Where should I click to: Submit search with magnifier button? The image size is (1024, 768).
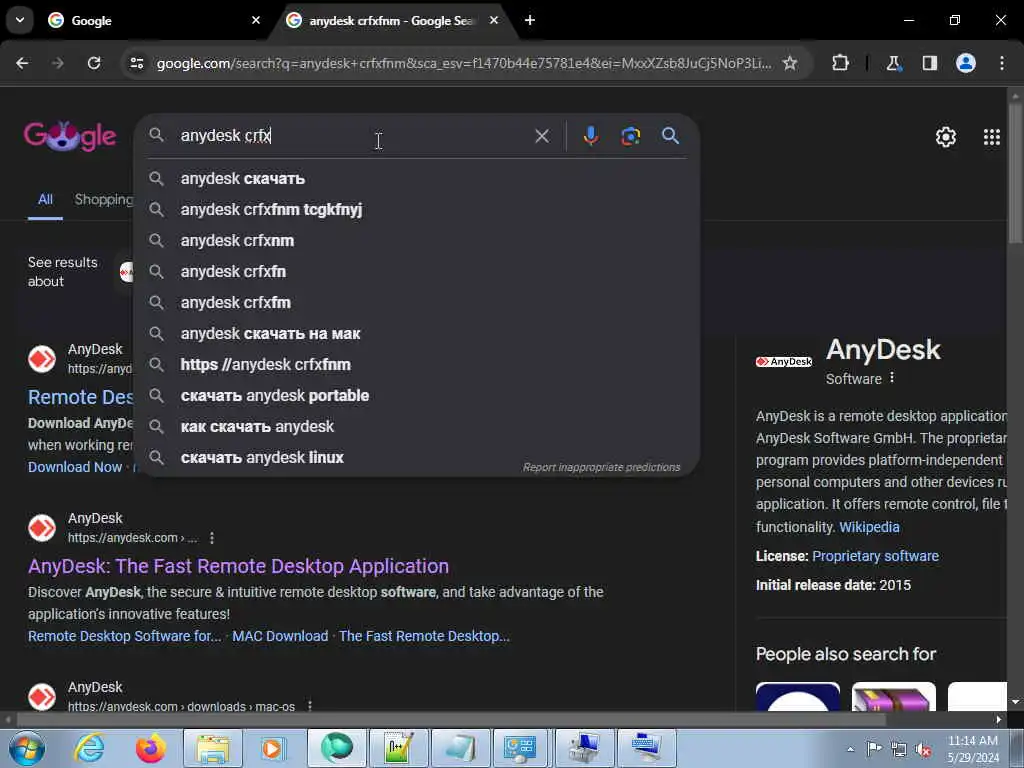tap(670, 136)
